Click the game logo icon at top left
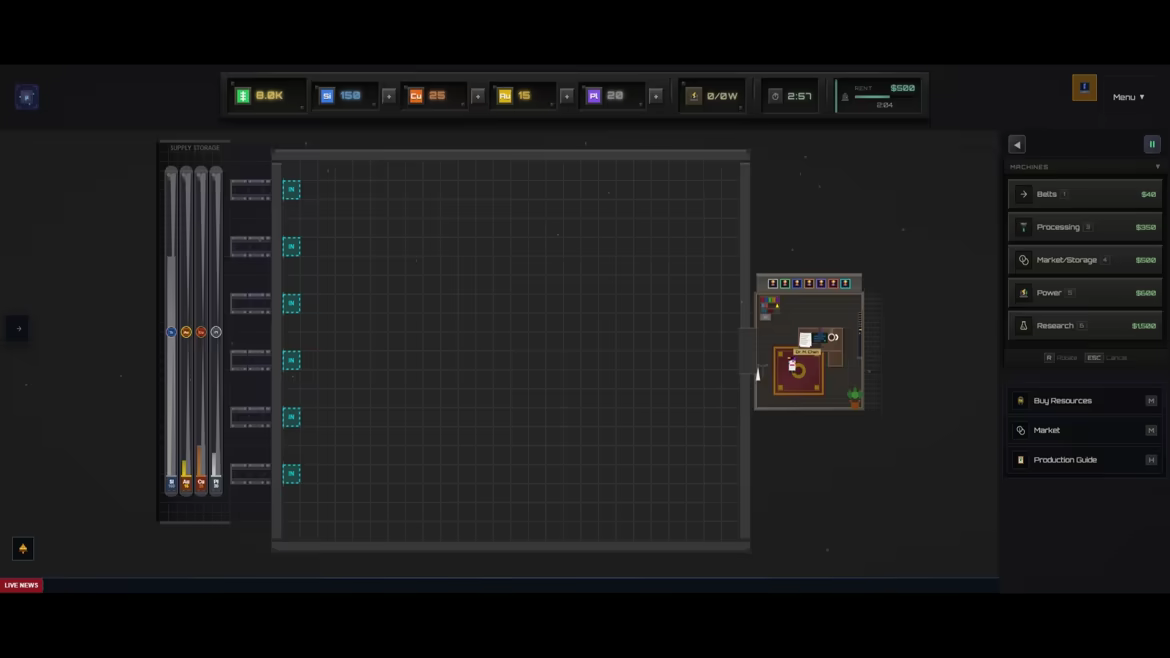The width and height of the screenshot is (1170, 658). (x=27, y=97)
